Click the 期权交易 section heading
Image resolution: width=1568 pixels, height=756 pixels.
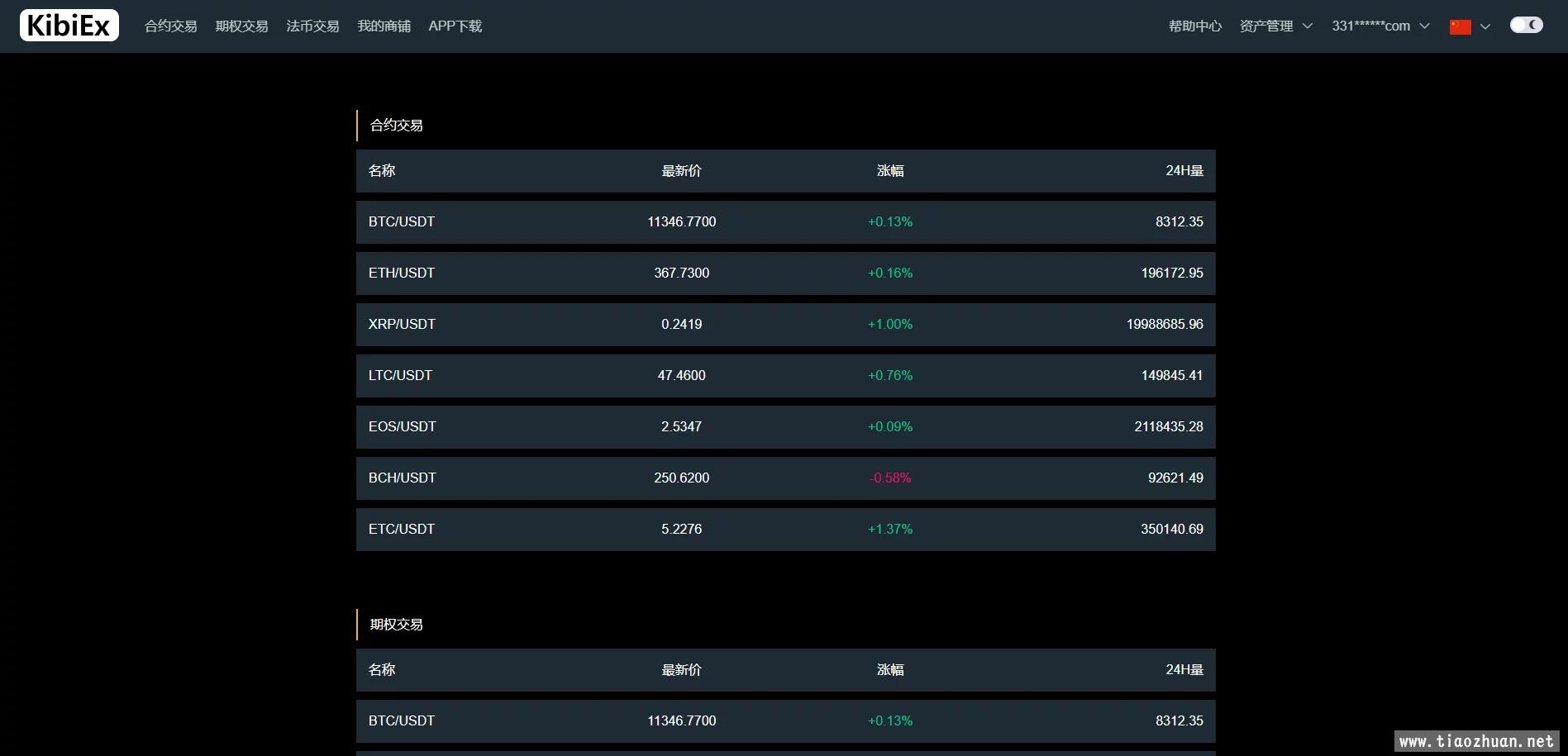pos(397,625)
